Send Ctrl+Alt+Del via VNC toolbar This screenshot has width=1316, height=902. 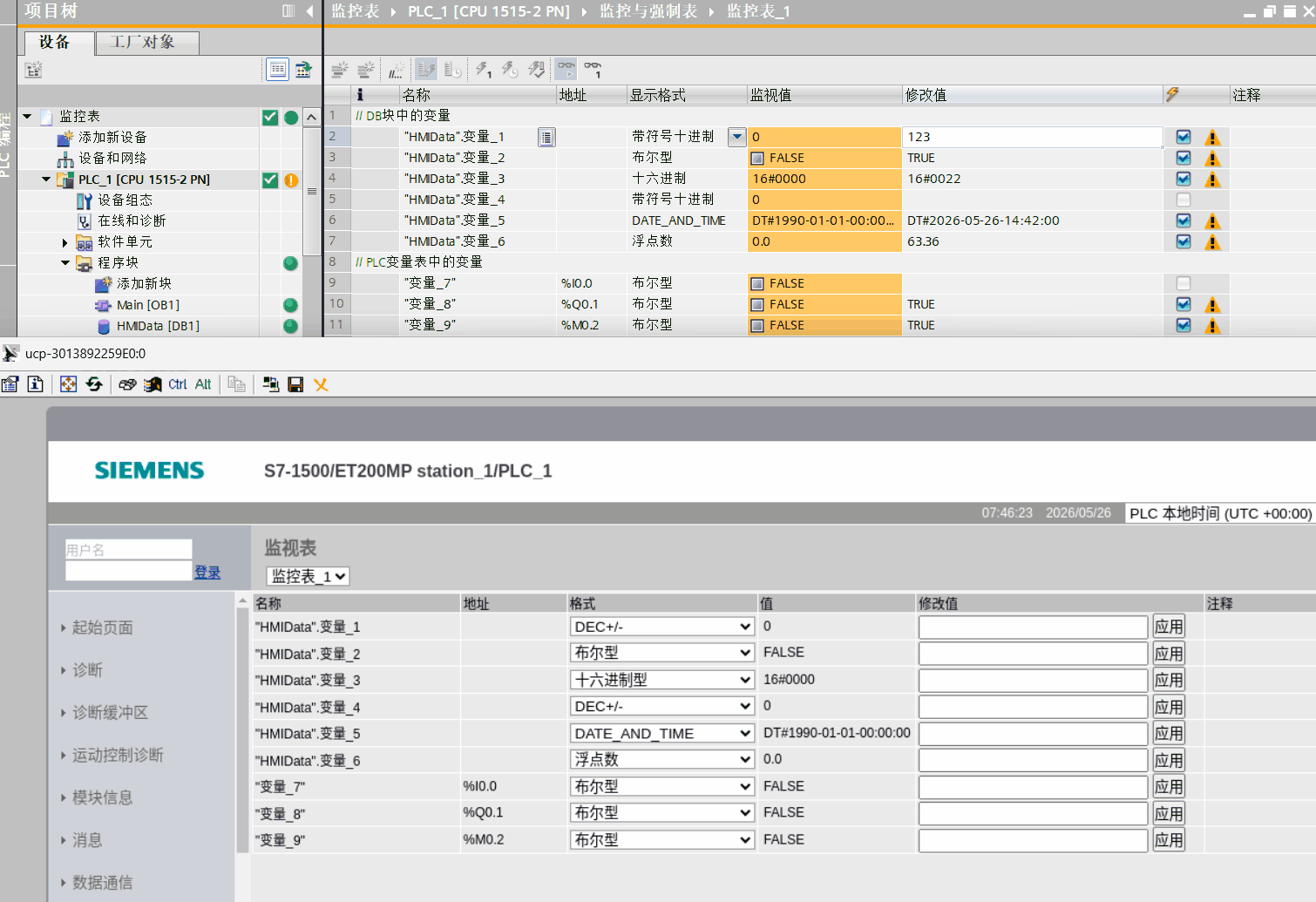[x=127, y=384]
